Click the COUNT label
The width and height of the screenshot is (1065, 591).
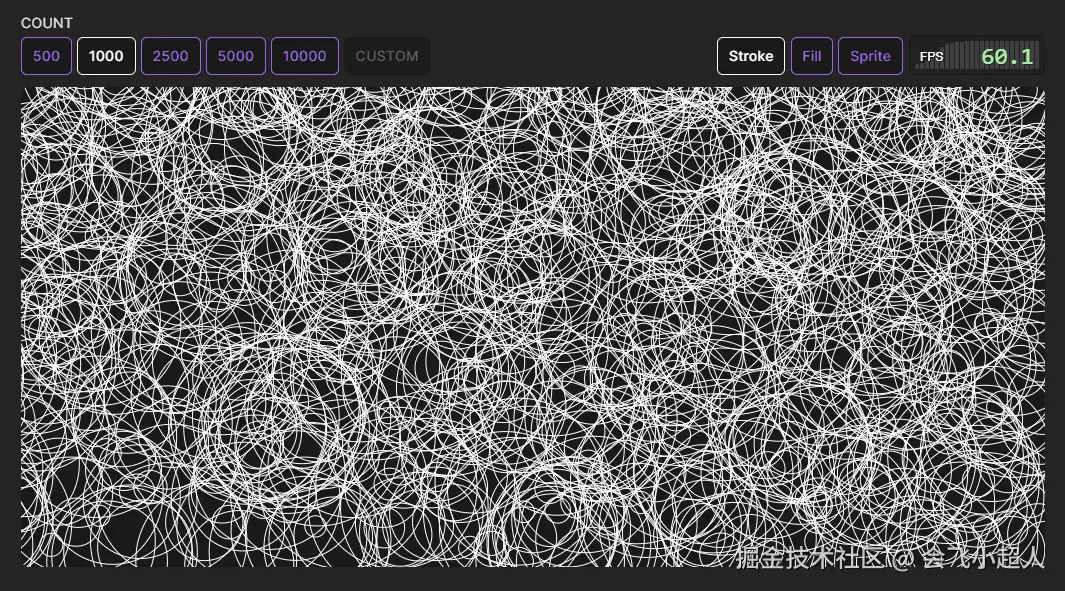(46, 23)
